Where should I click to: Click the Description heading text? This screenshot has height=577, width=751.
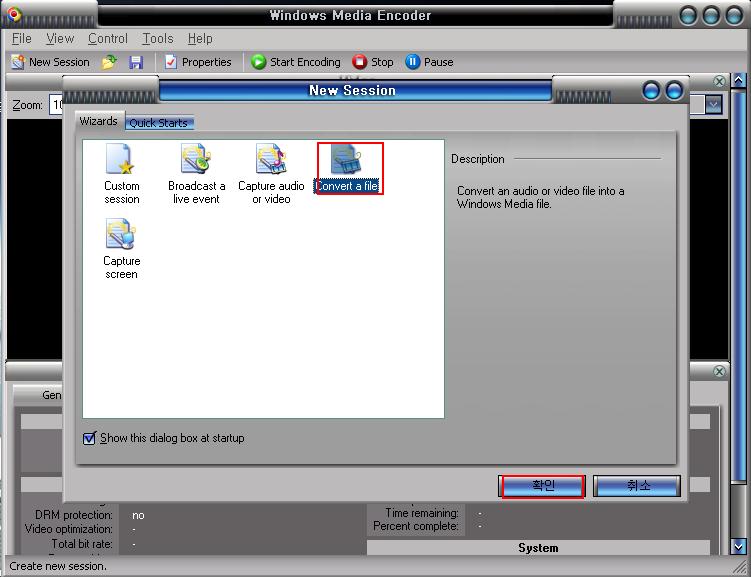click(x=478, y=159)
